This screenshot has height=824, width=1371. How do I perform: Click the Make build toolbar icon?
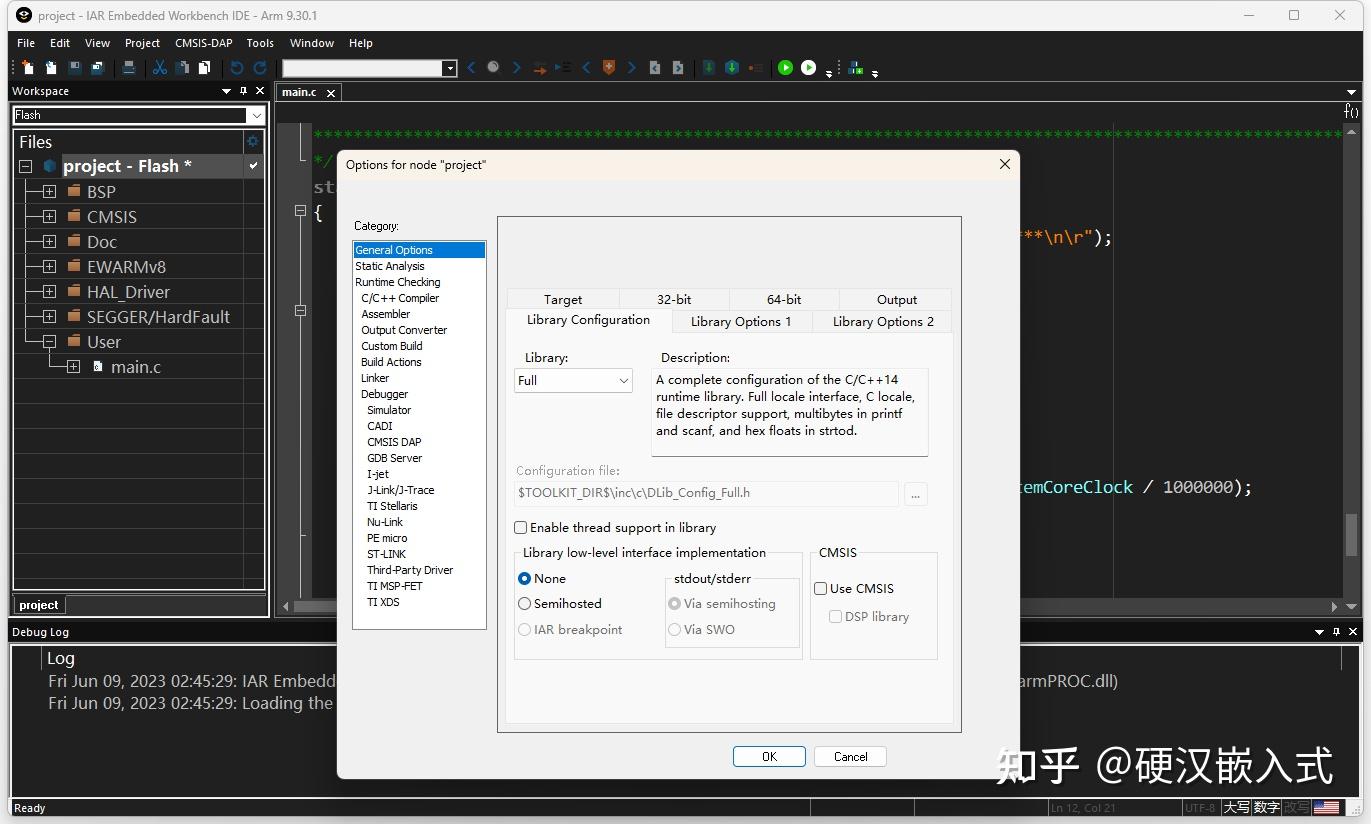pos(732,68)
